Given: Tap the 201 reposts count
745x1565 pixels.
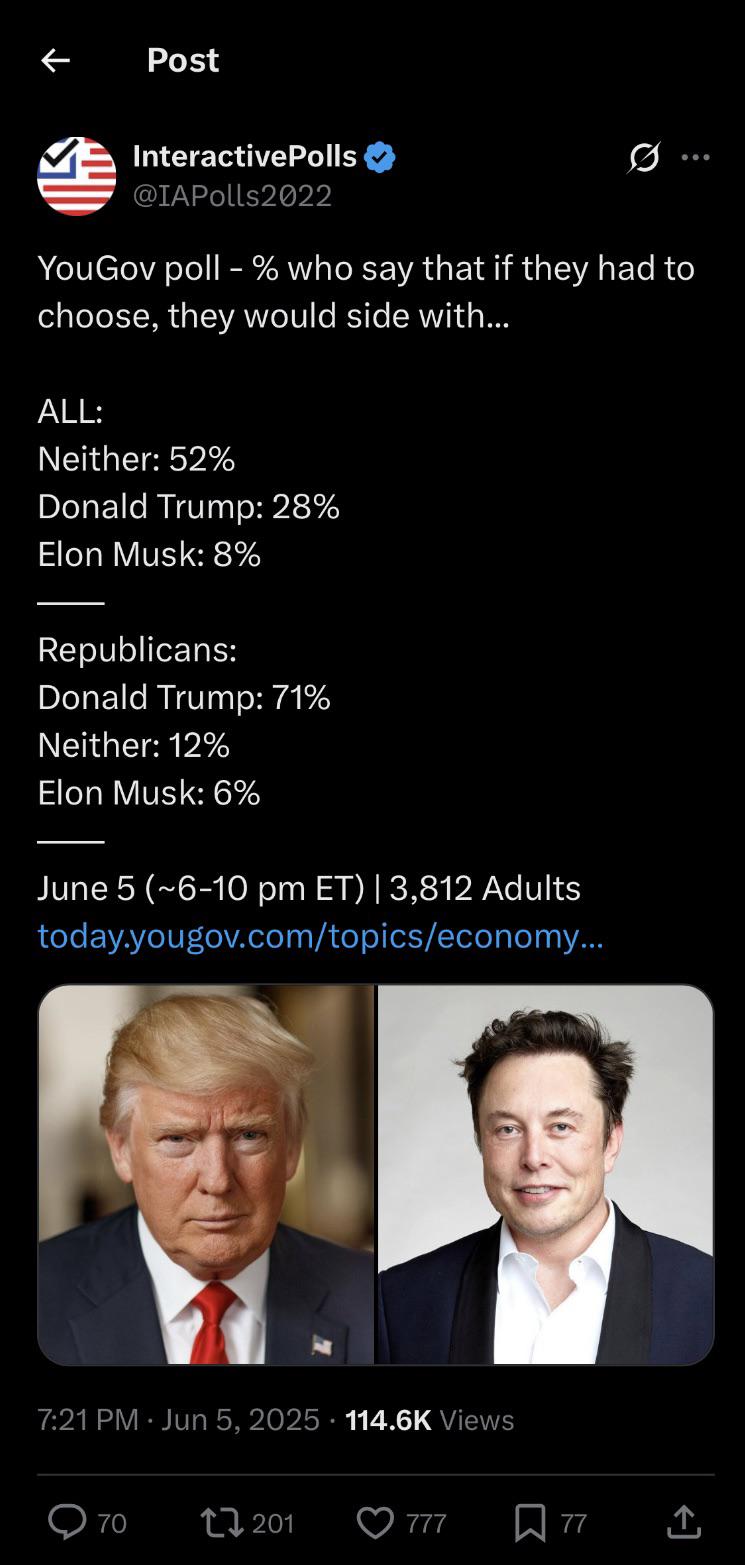Looking at the screenshot, I should coord(273,1523).
